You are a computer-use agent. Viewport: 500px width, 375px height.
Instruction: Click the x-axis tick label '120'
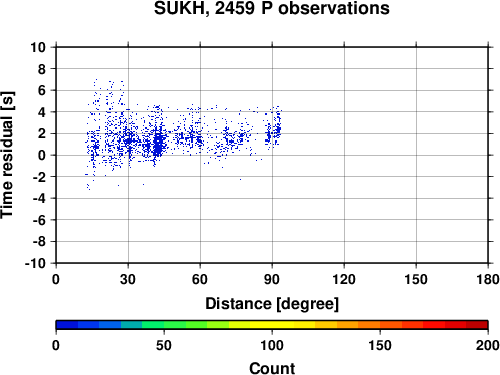344,279
